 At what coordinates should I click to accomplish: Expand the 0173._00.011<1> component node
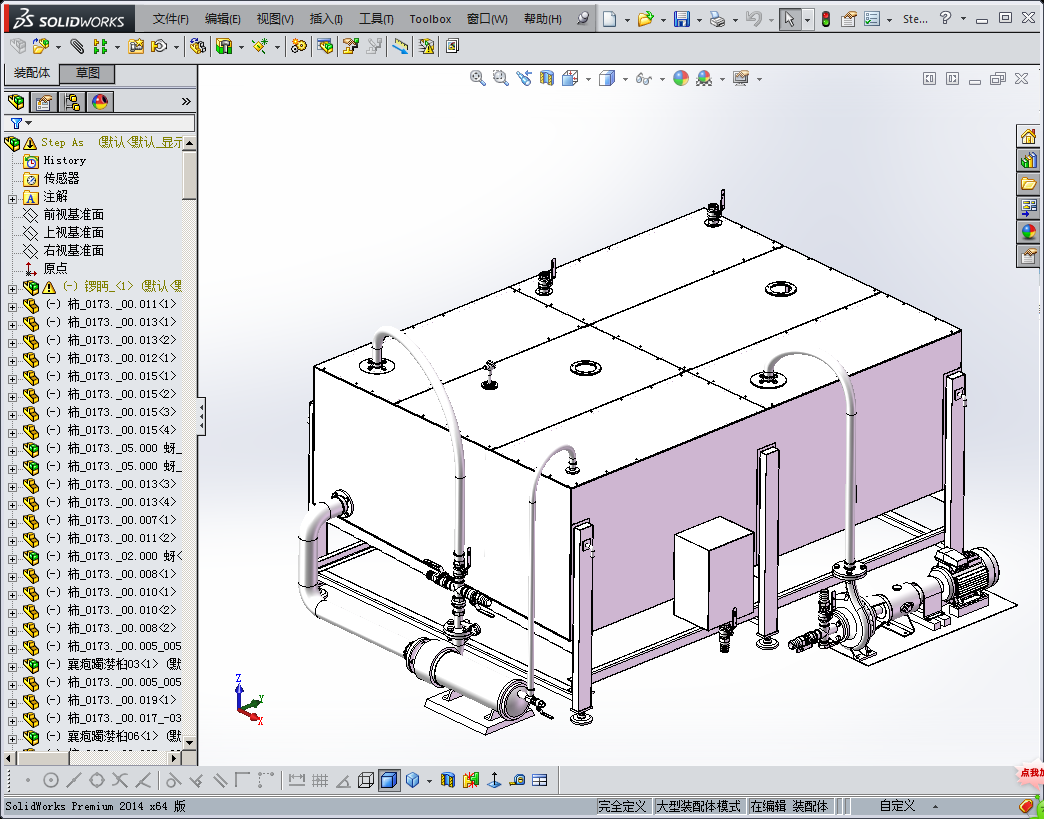pos(12,306)
